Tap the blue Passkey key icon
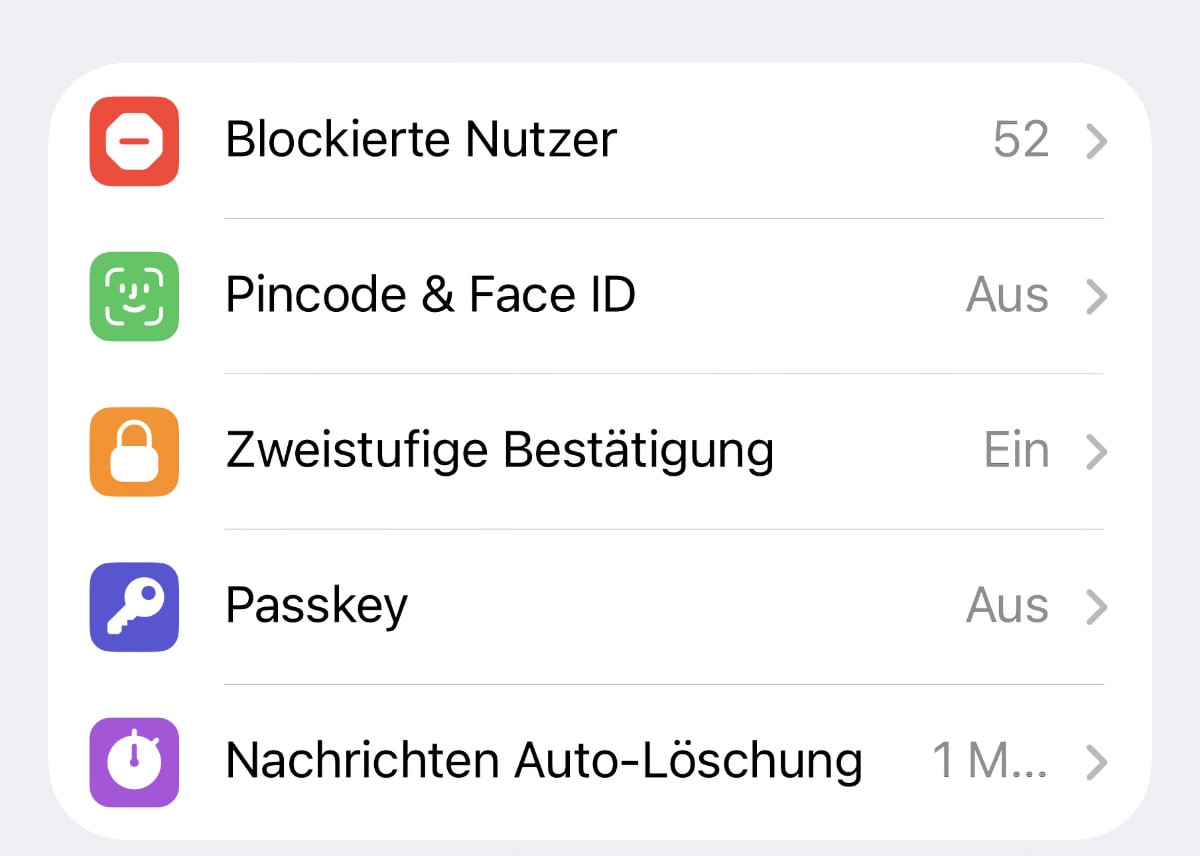1200x856 pixels. point(134,606)
